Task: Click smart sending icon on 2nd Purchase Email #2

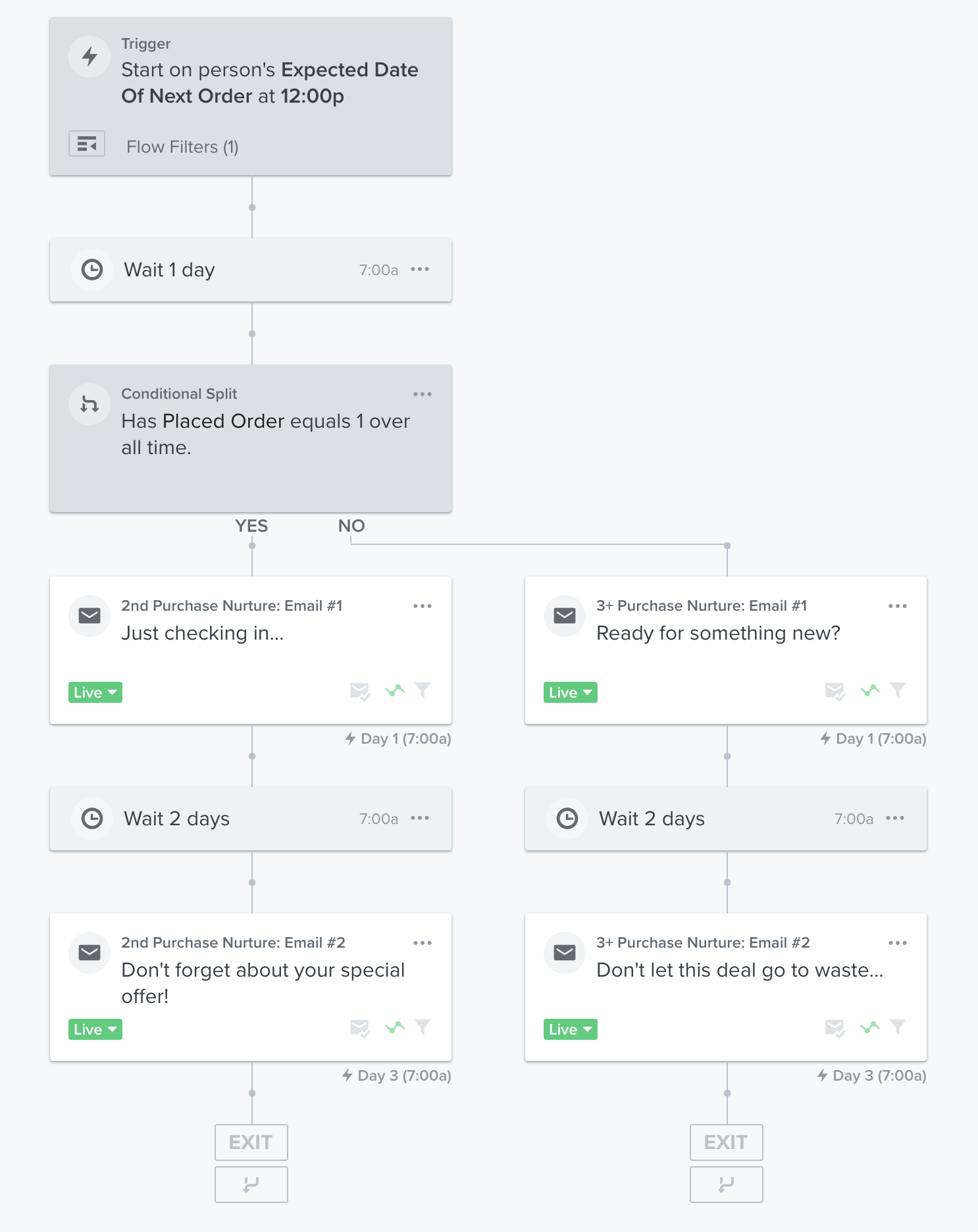Action: point(359,1028)
